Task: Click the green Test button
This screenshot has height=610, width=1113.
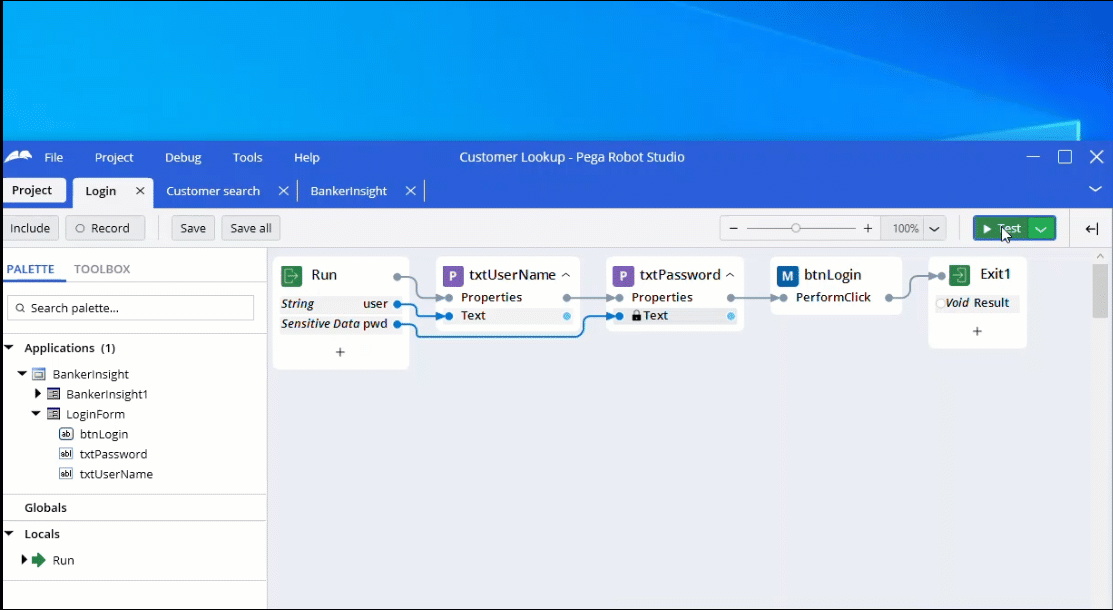Action: click(x=1002, y=229)
